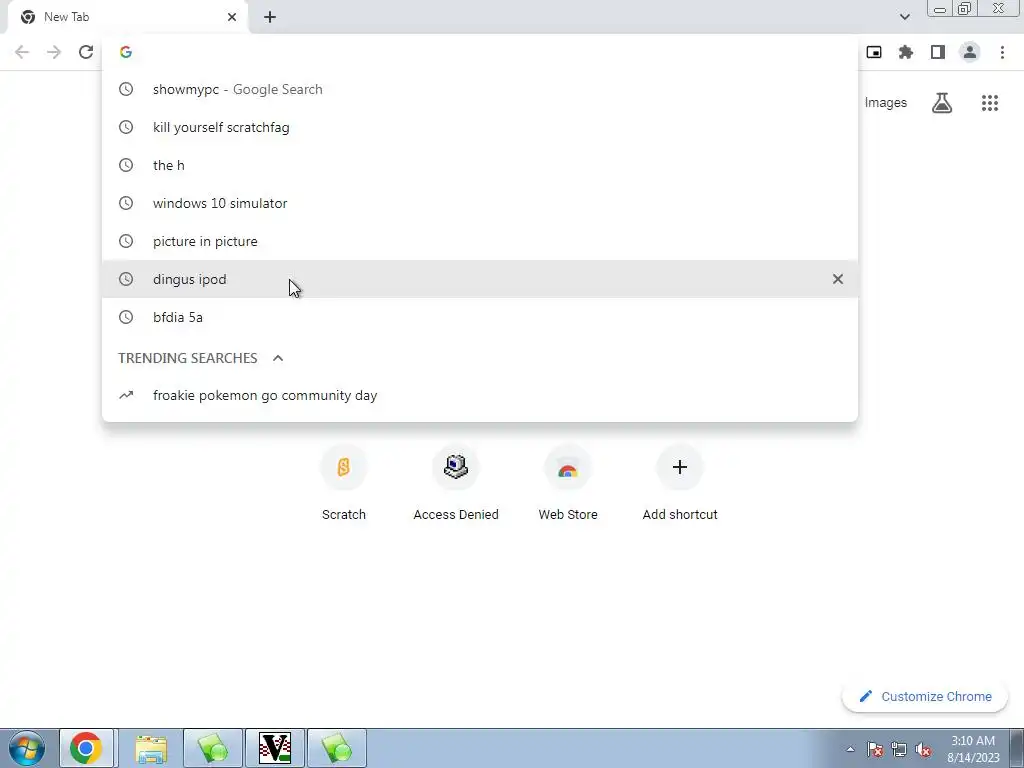
Task: Reload the page with the refresh icon
Action: click(x=86, y=52)
